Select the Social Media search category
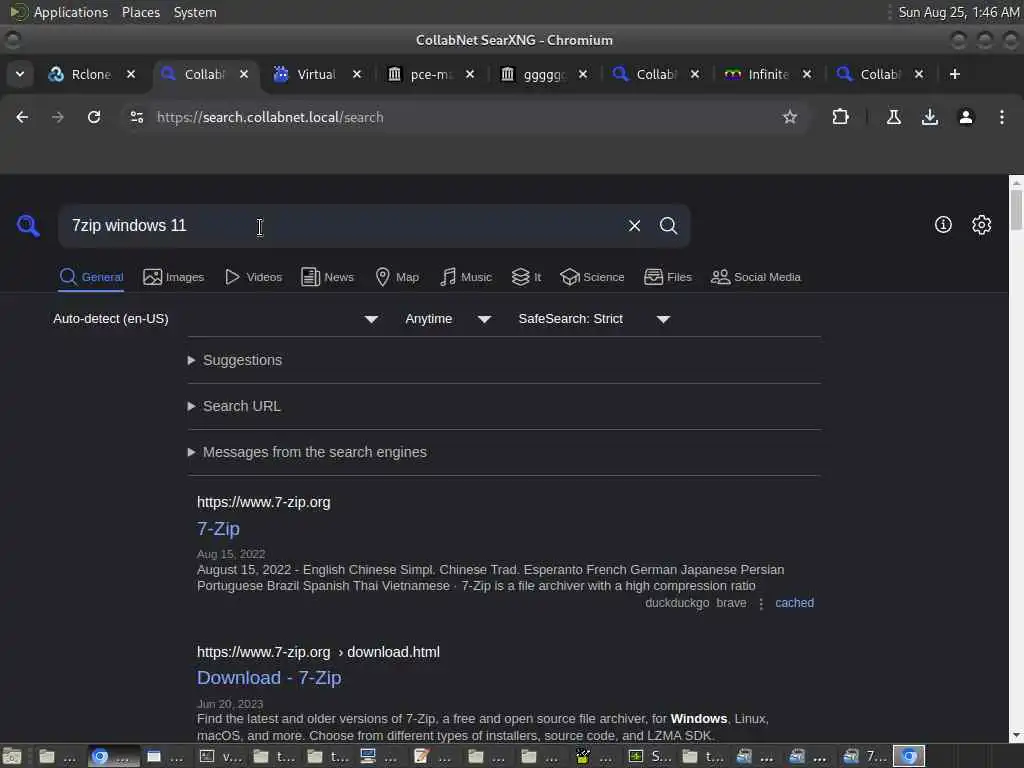Screen dimensions: 1024x768 click(x=756, y=277)
